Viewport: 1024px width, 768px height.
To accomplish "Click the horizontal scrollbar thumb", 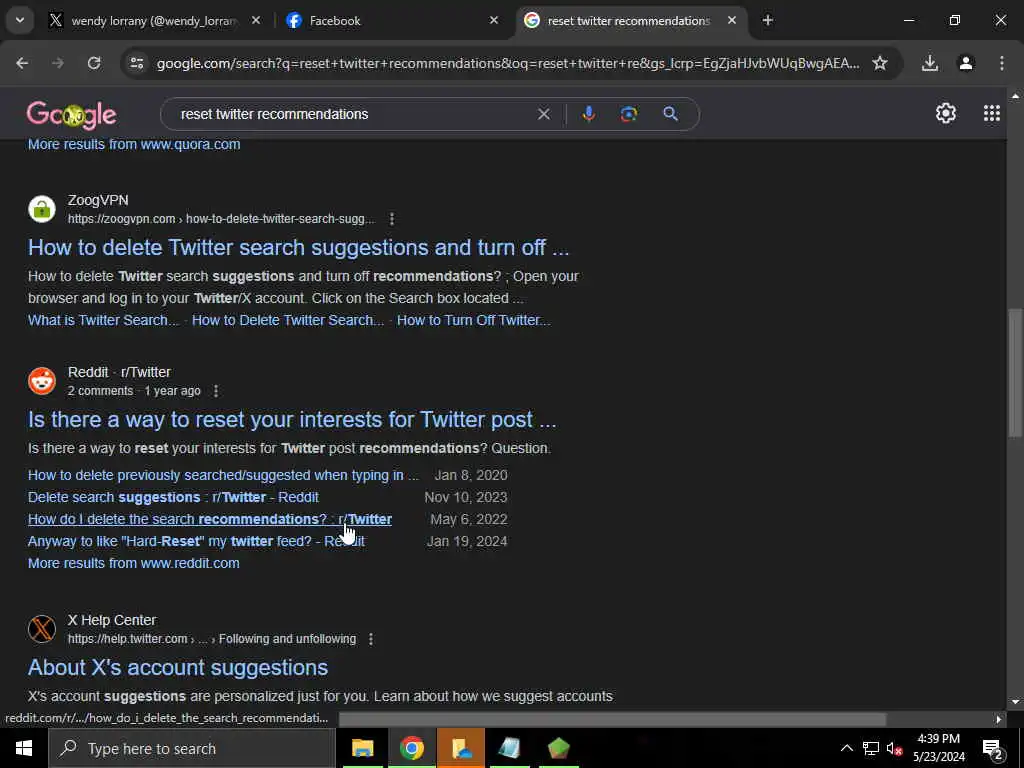I will (x=613, y=719).
